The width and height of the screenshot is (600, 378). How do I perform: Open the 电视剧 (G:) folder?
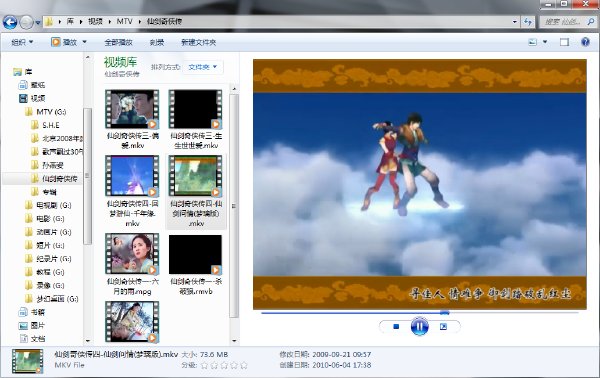tap(48, 205)
